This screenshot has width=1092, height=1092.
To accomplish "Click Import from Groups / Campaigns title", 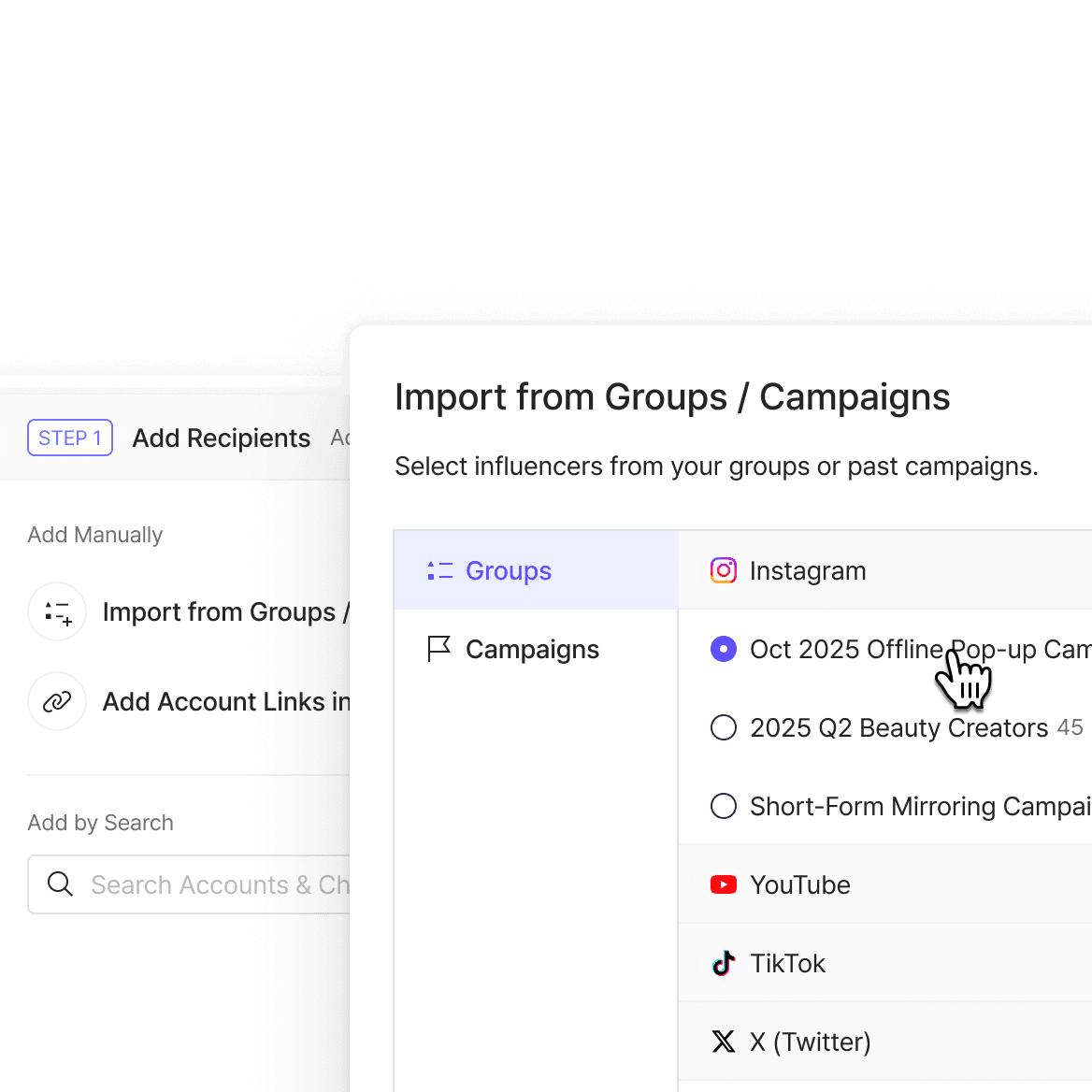I will tap(672, 397).
